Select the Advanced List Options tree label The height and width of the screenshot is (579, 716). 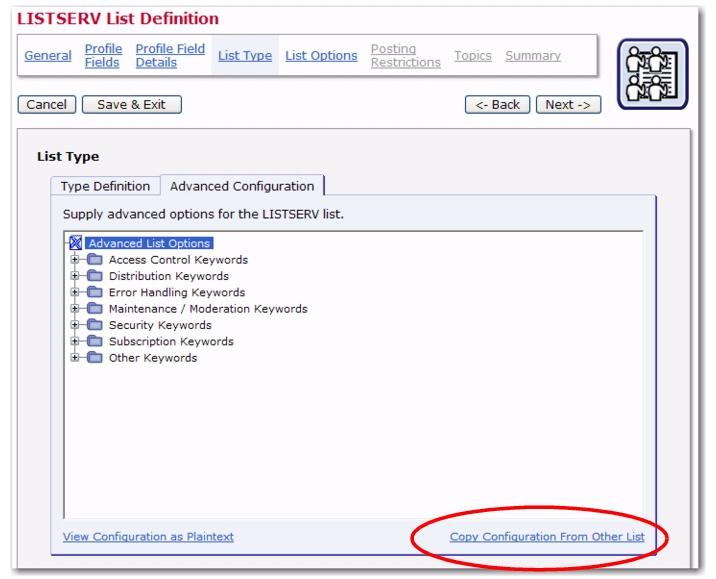149,243
